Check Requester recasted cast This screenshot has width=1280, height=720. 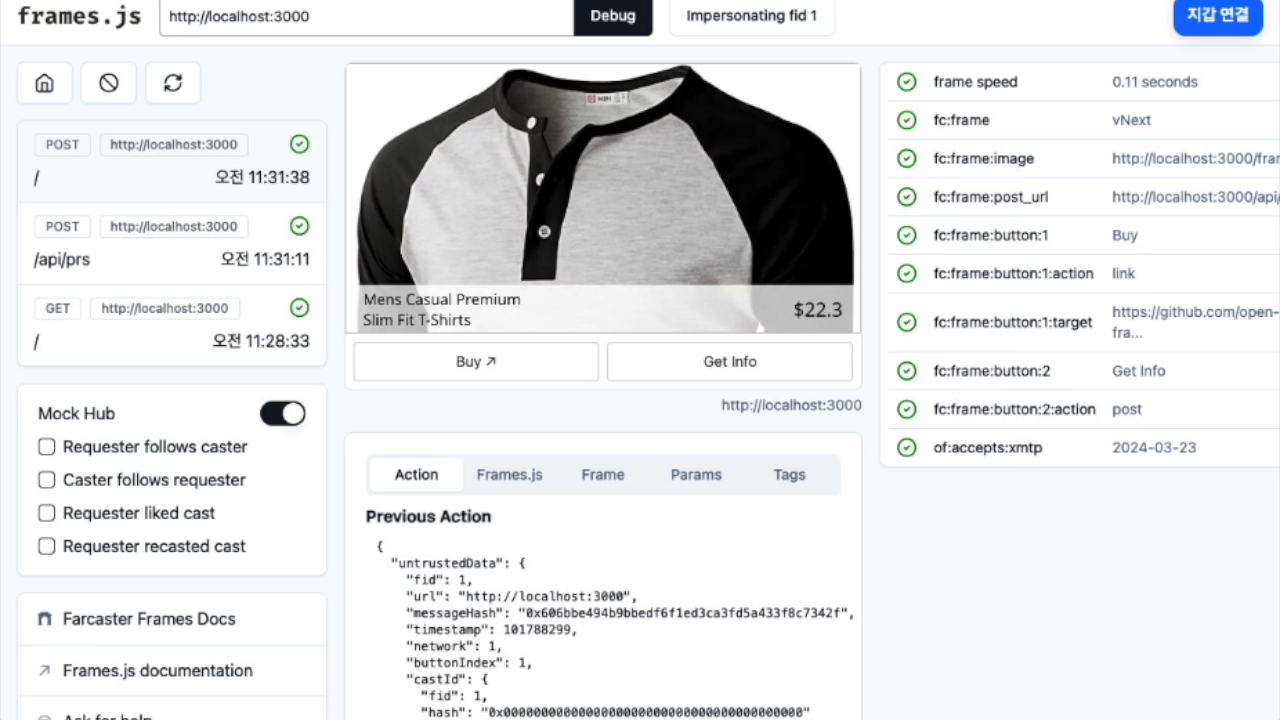(x=47, y=546)
